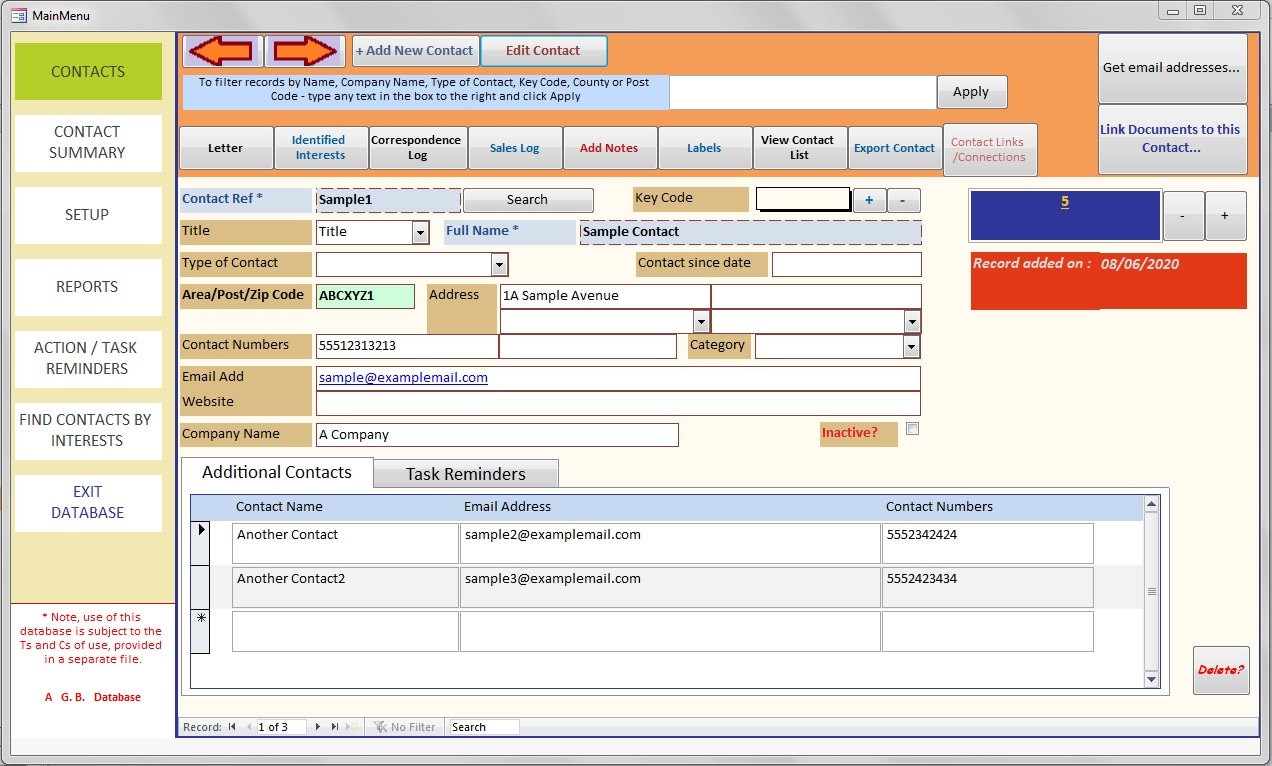Screen dimensions: 1272x766
Task: Open the REPORTS section
Action: [x=88, y=286]
